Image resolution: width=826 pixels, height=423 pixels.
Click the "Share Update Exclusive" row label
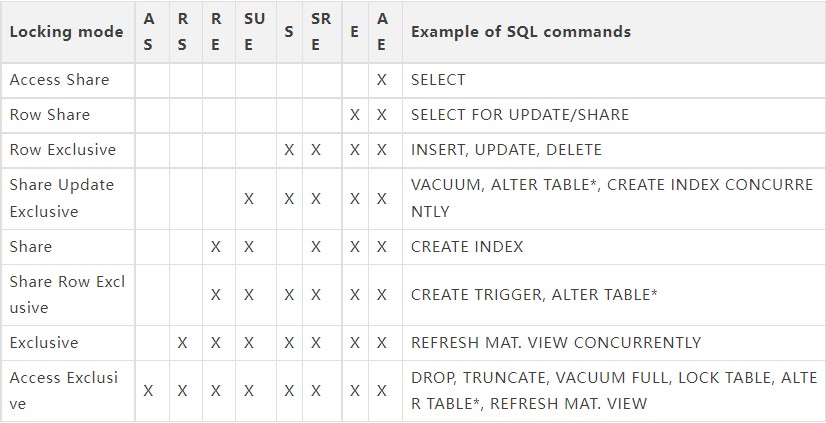[x=61, y=198]
